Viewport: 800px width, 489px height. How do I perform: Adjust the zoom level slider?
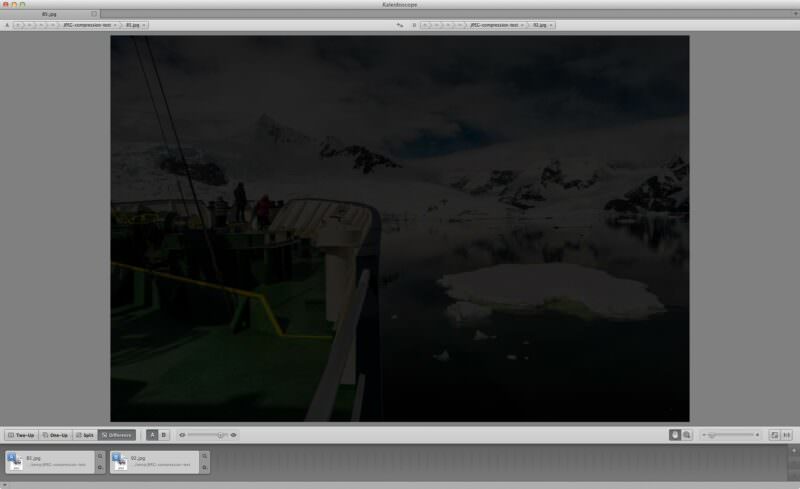[x=730, y=435]
